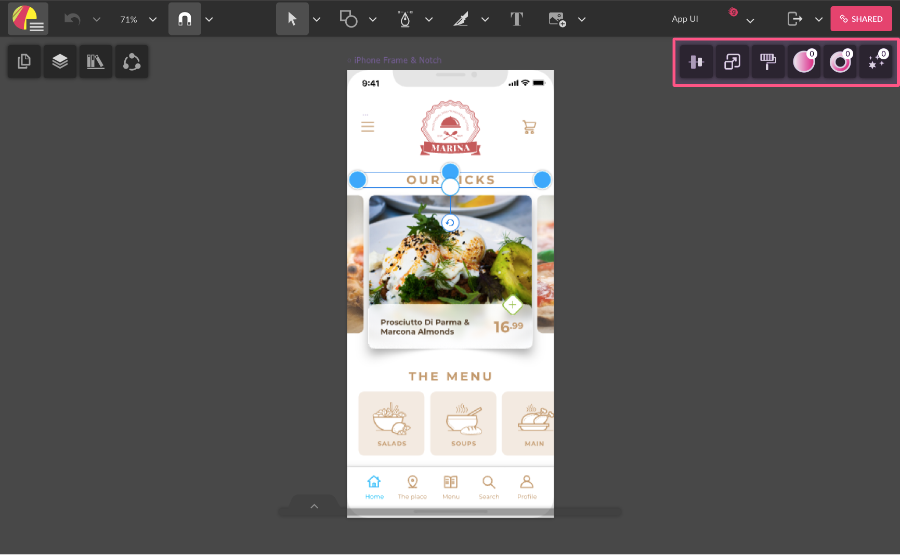
Task: Select the Shape tool
Action: (x=348, y=19)
